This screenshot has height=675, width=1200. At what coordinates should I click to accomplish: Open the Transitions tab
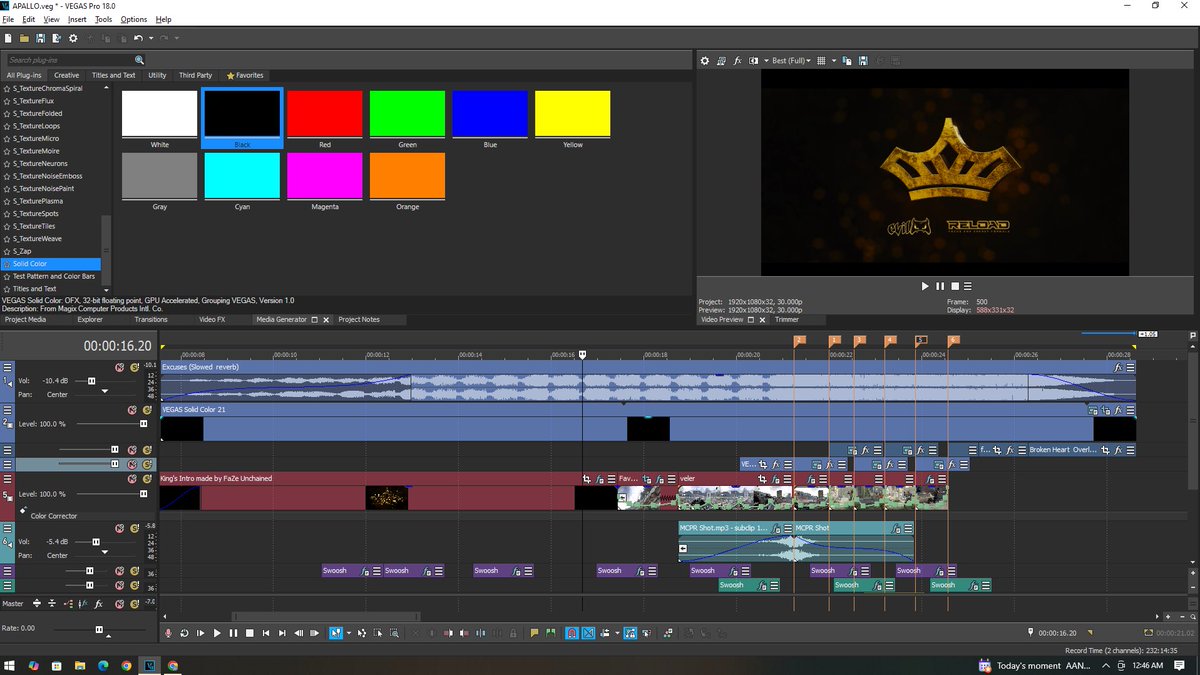tap(151, 319)
